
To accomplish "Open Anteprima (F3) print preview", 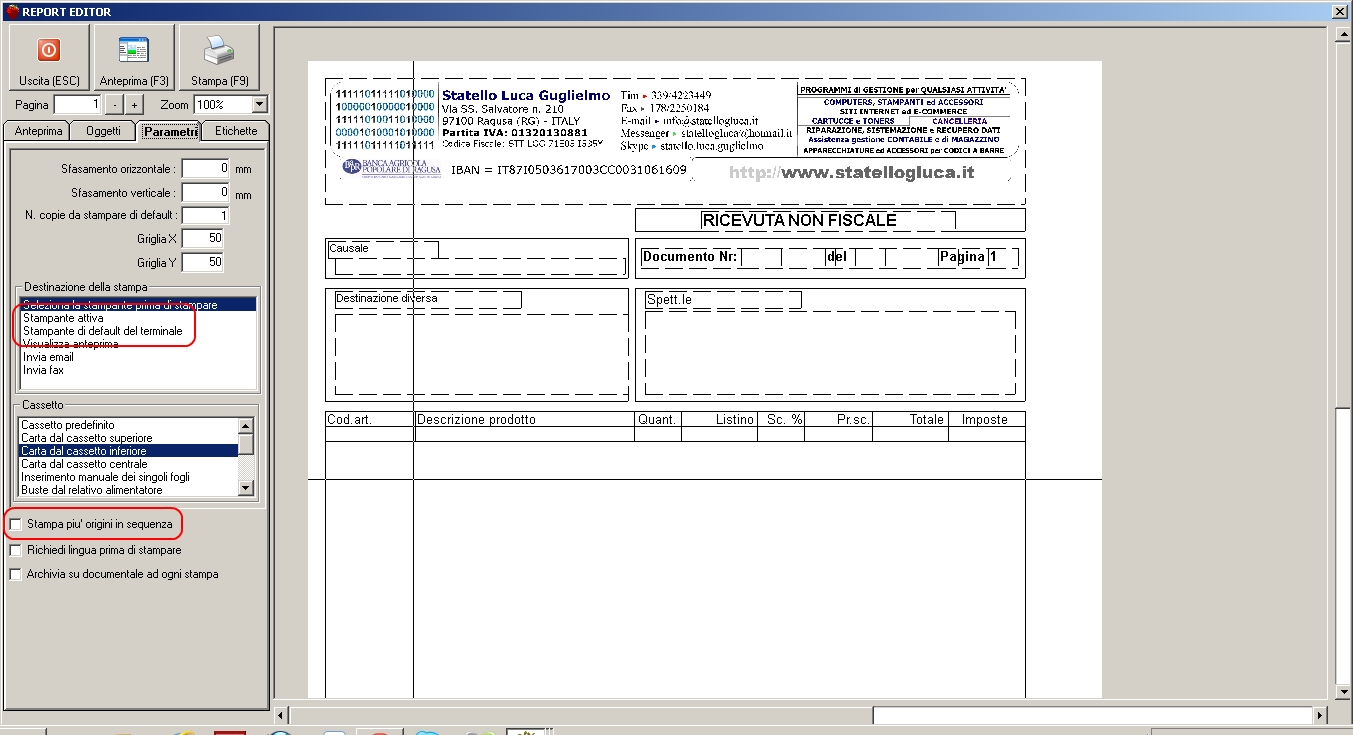I will [x=134, y=58].
